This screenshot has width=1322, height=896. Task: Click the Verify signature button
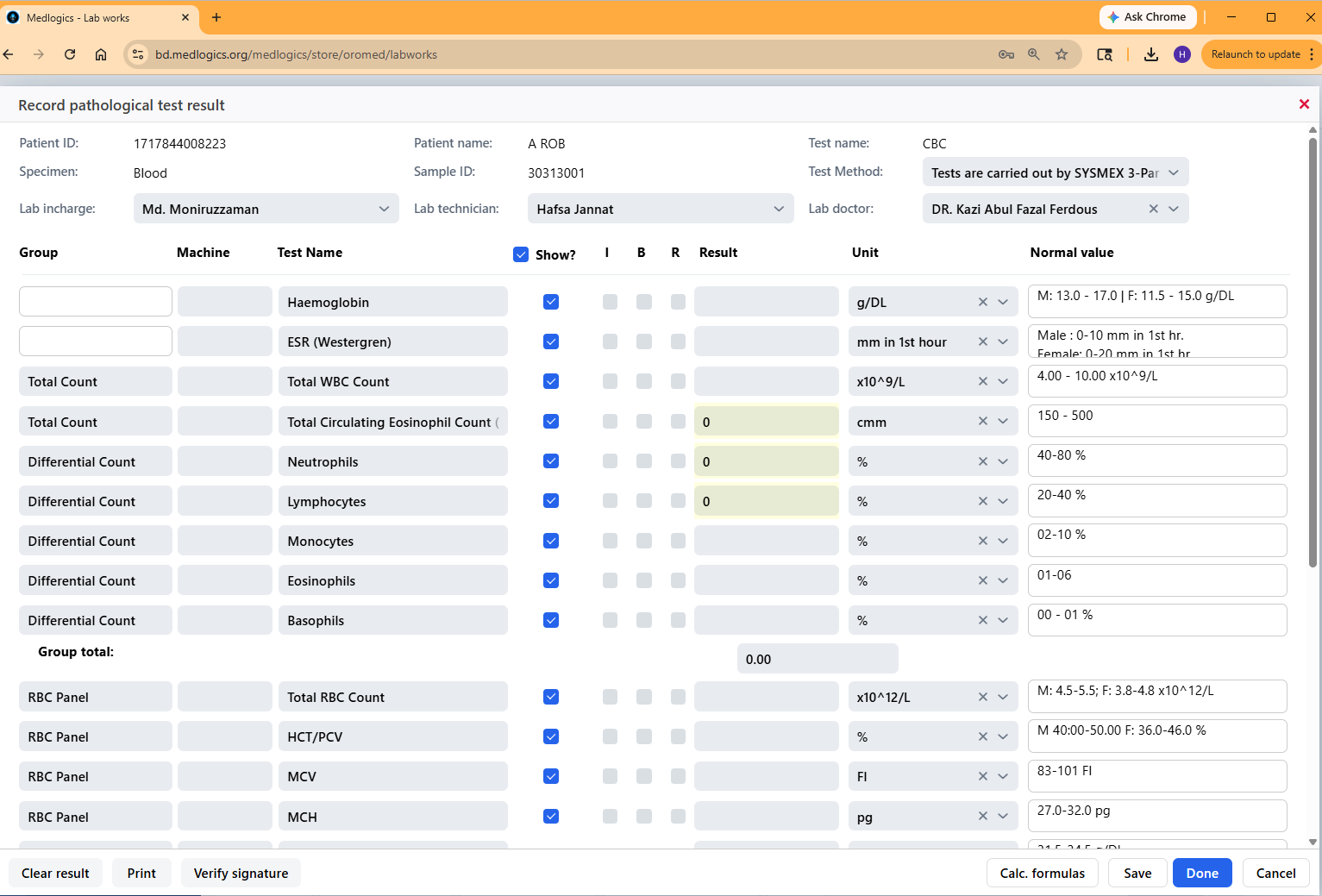point(241,873)
